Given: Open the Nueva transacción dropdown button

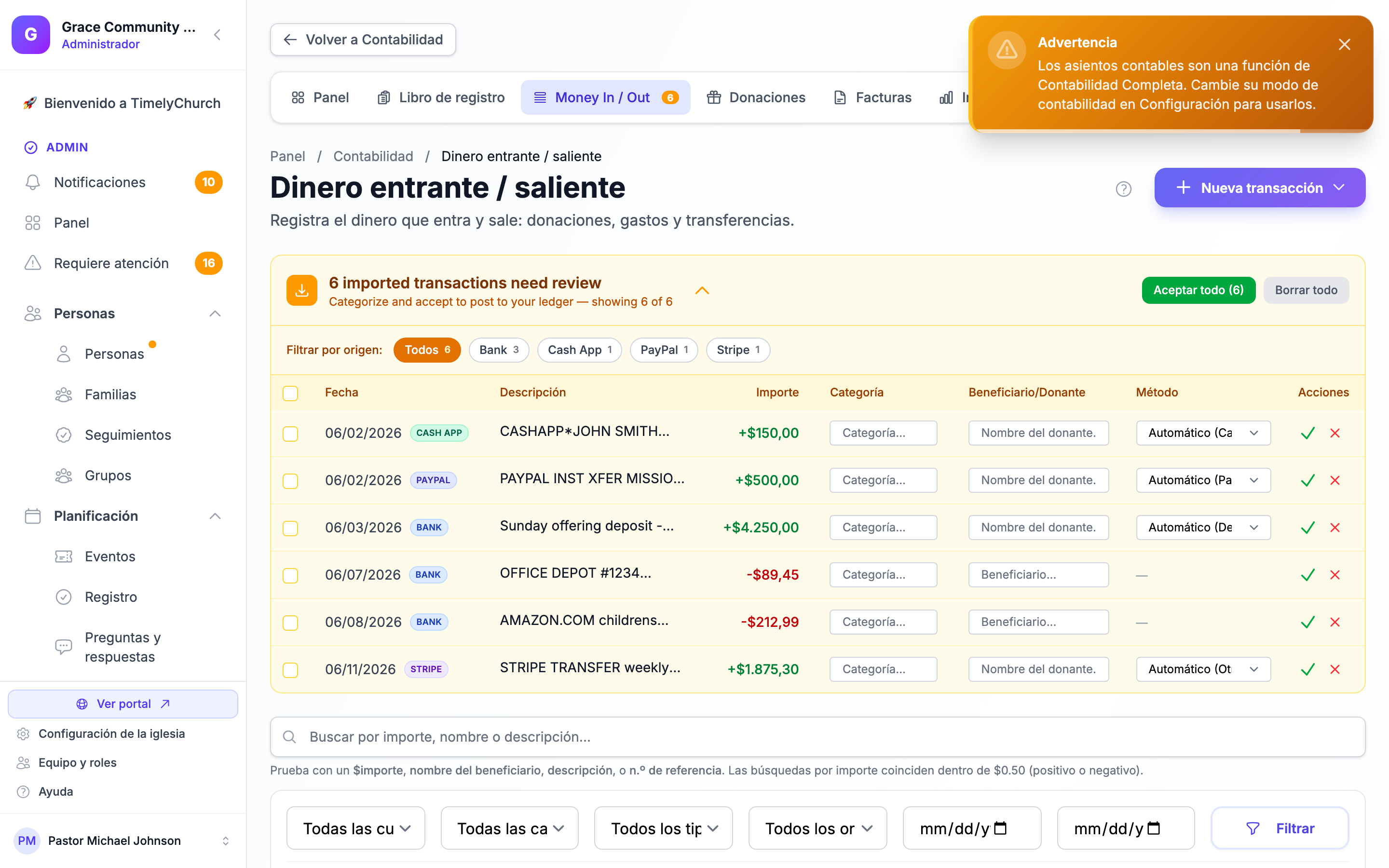Looking at the screenshot, I should point(1260,188).
